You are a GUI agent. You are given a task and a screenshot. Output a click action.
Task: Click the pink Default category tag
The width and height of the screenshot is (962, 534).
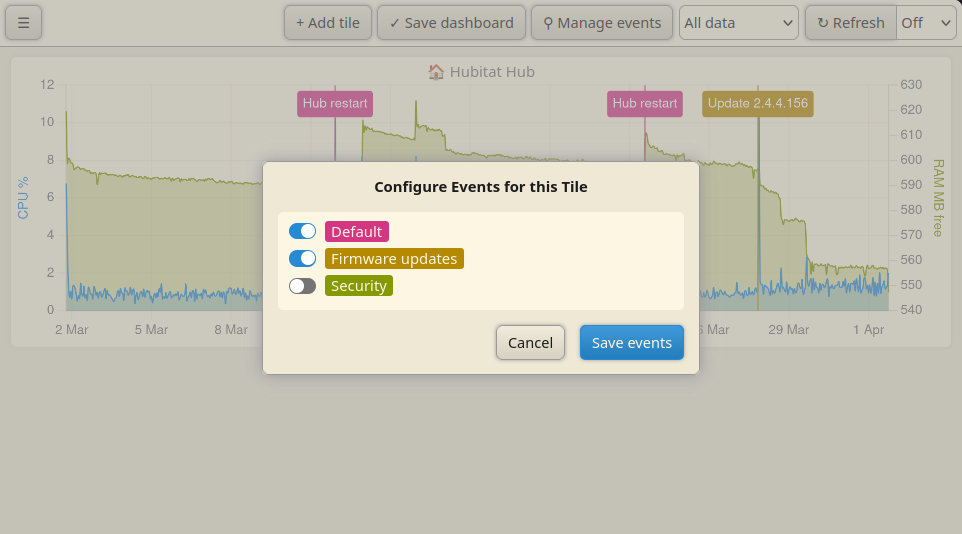click(356, 231)
